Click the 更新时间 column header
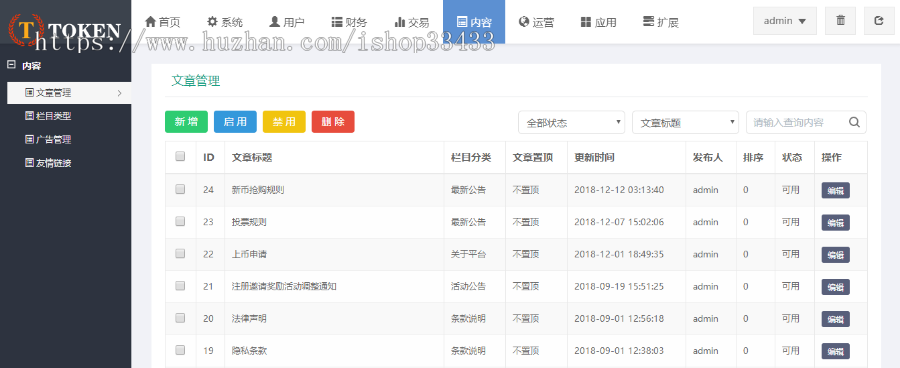The height and width of the screenshot is (368, 900). (x=594, y=157)
